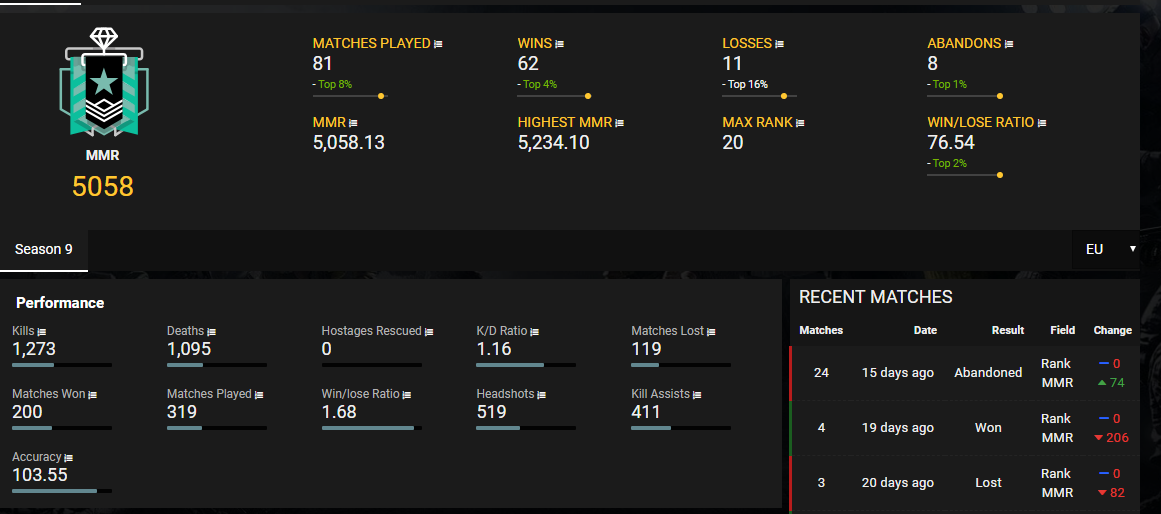Click the Accuracy progress bar
Image resolution: width=1161 pixels, height=514 pixels.
click(62, 491)
